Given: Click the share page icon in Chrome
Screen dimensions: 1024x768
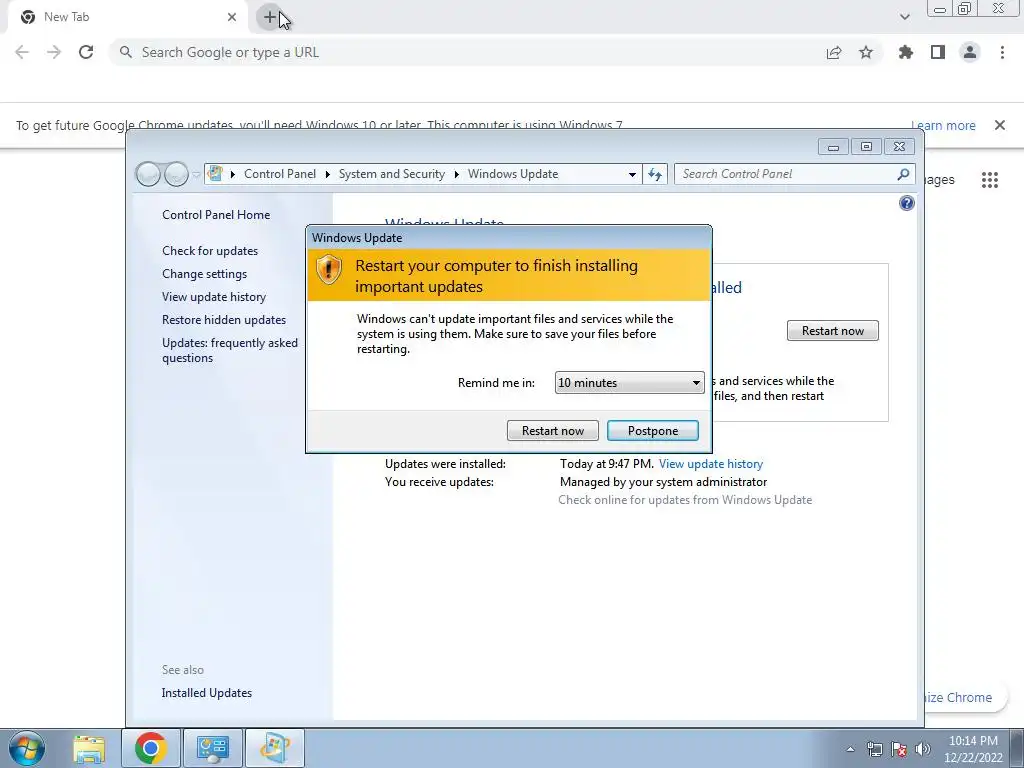Looking at the screenshot, I should (834, 52).
